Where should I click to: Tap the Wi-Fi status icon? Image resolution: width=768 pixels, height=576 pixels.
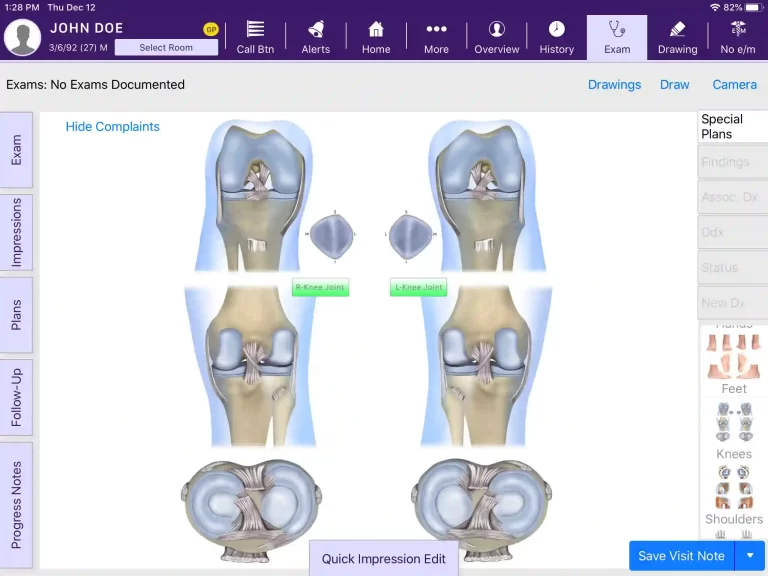coord(715,7)
